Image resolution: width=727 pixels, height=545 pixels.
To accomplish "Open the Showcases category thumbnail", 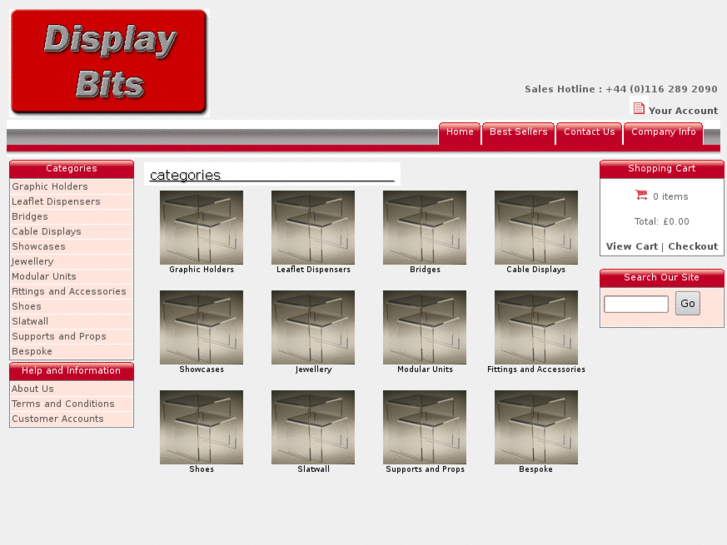I will [x=201, y=327].
